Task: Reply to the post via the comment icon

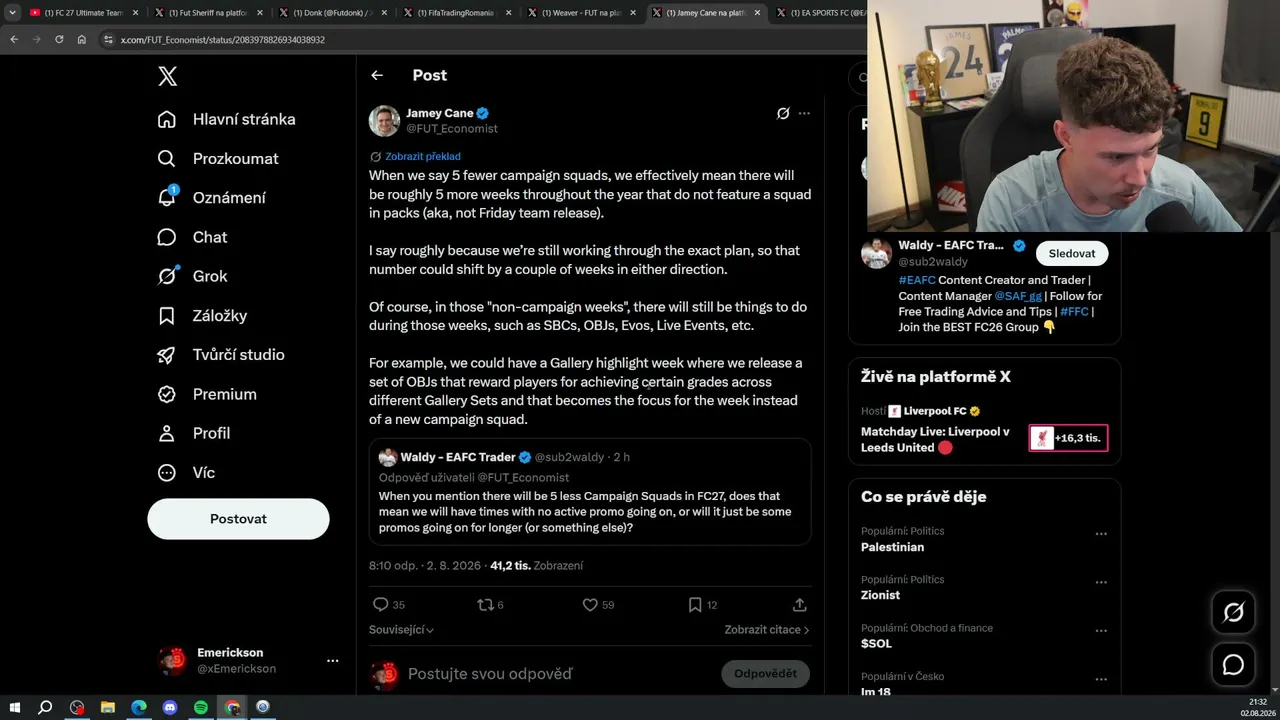Action: coord(380,605)
